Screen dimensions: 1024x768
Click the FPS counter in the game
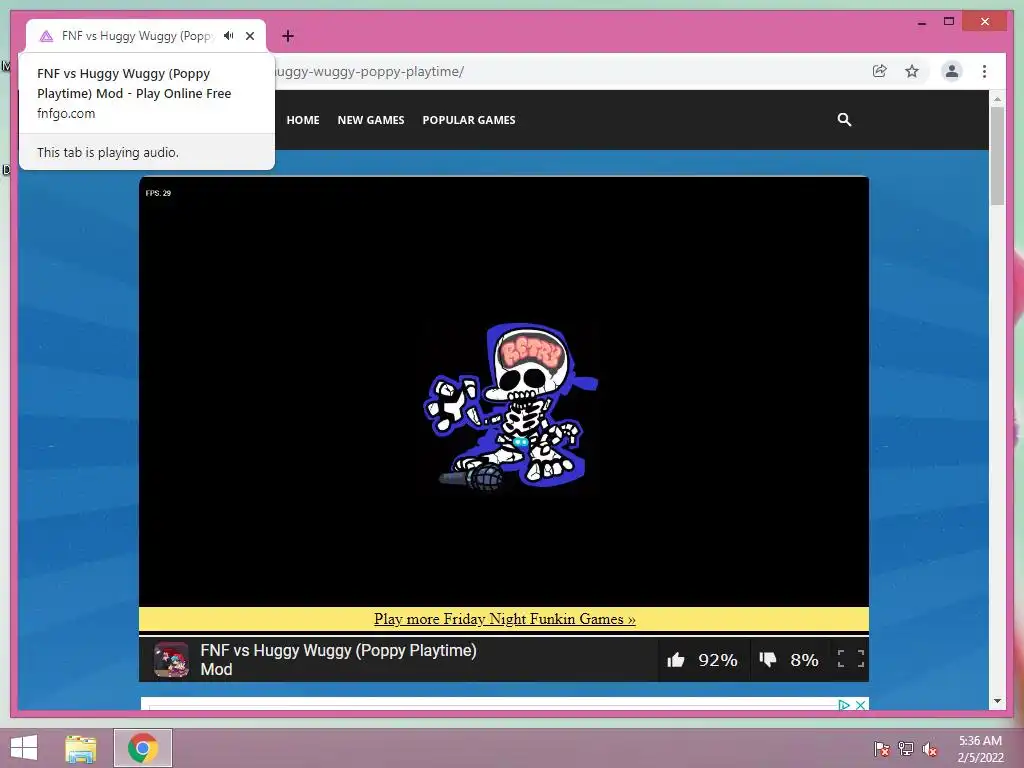click(x=158, y=193)
